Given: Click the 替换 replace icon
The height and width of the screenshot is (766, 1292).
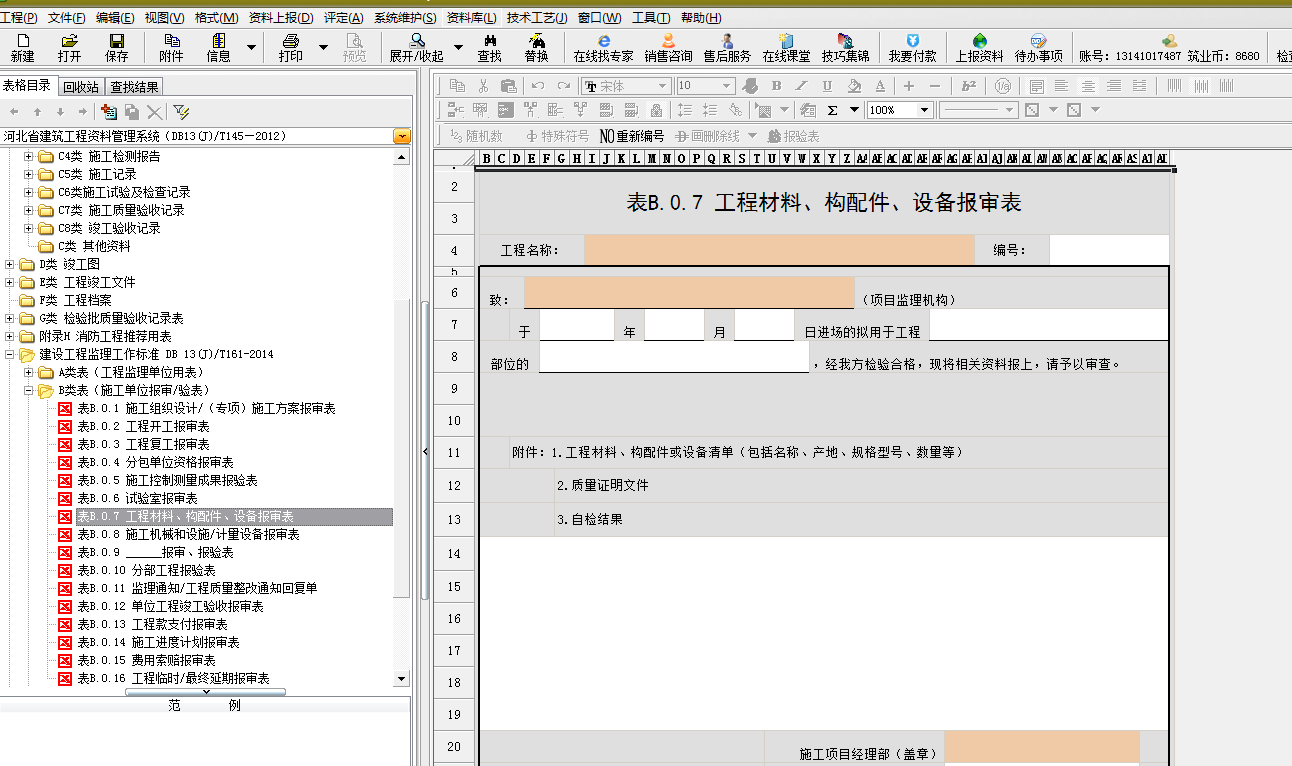Looking at the screenshot, I should (536, 47).
